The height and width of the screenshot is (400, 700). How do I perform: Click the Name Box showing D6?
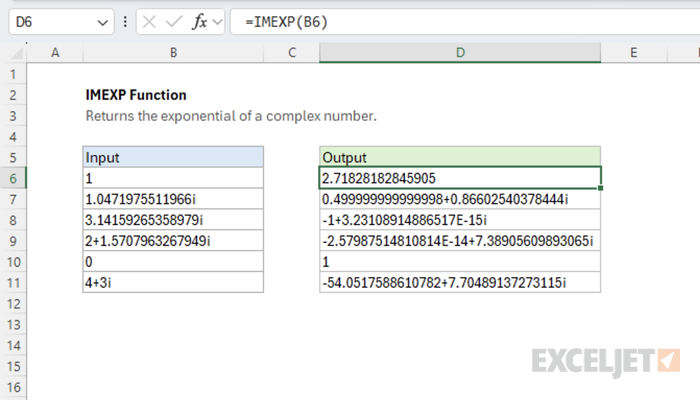[x=61, y=22]
